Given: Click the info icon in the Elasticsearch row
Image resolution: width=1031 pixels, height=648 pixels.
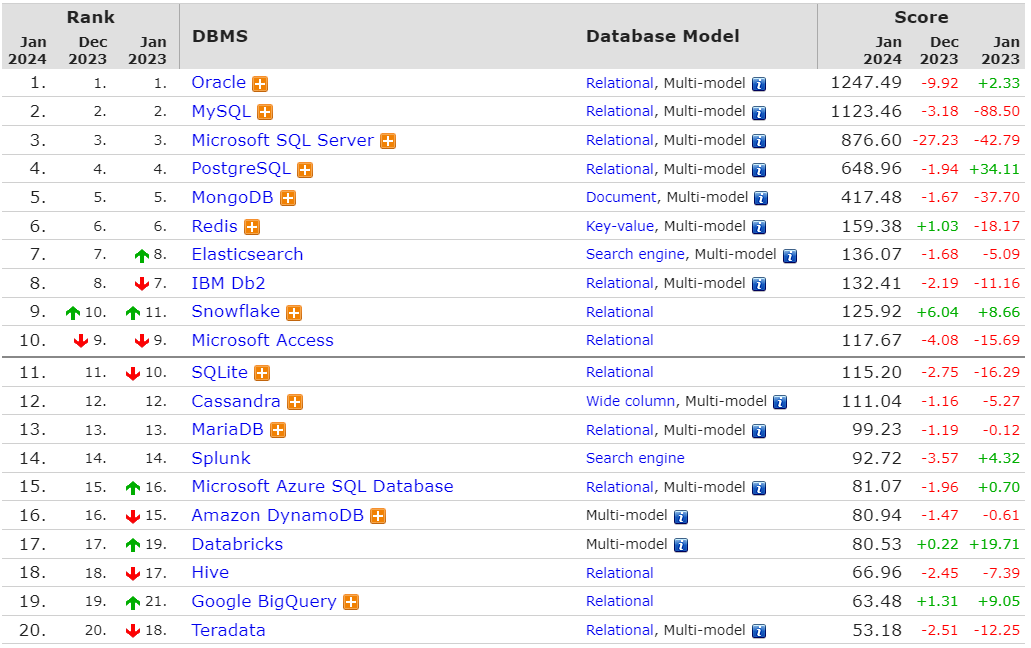Looking at the screenshot, I should [x=790, y=256].
